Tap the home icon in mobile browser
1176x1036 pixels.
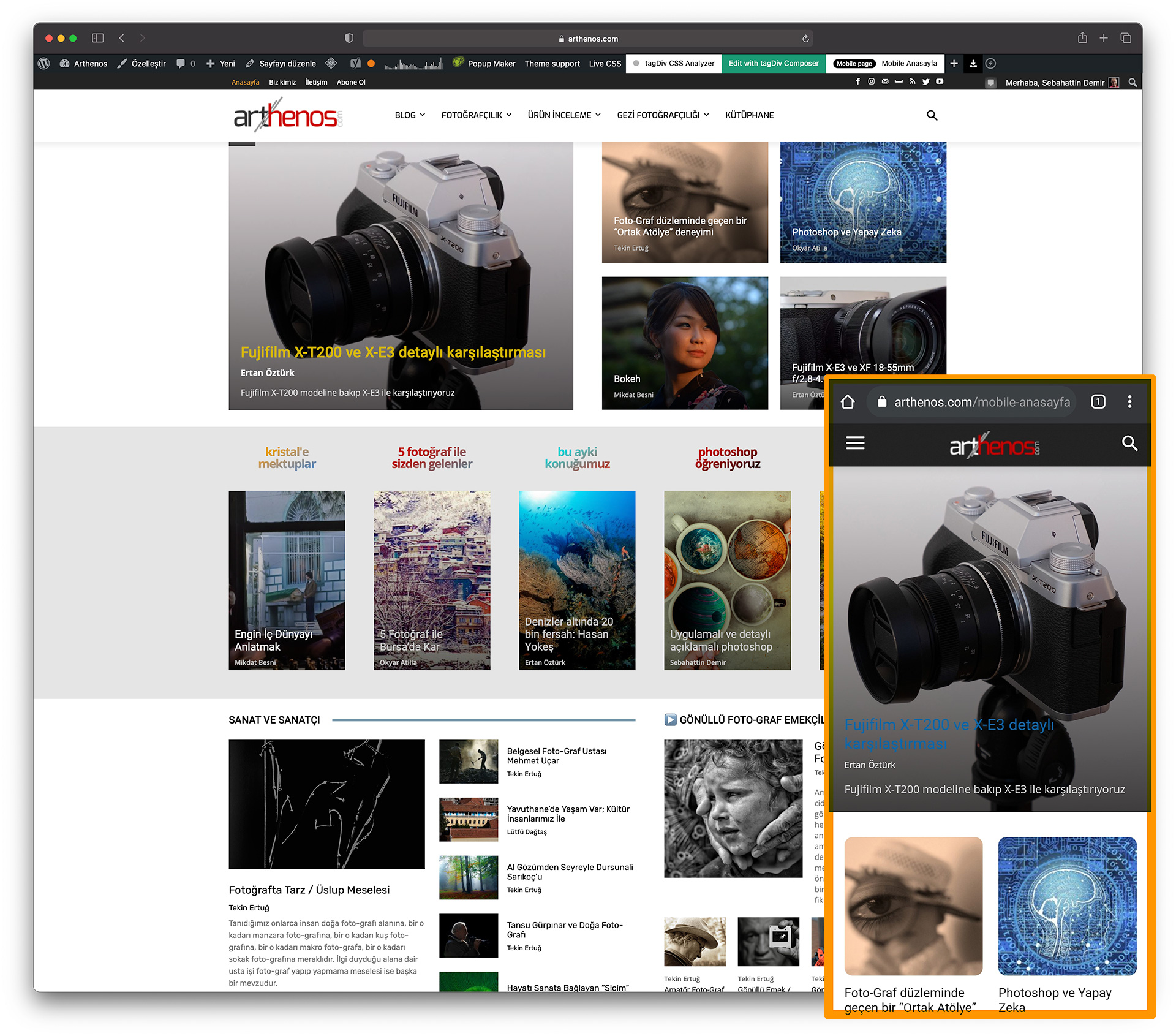point(848,402)
